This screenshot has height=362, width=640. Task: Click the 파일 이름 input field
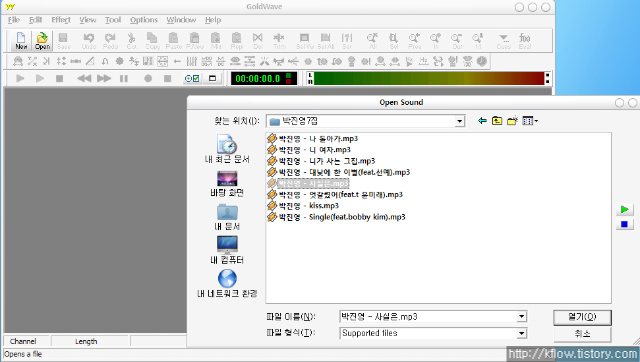point(428,317)
